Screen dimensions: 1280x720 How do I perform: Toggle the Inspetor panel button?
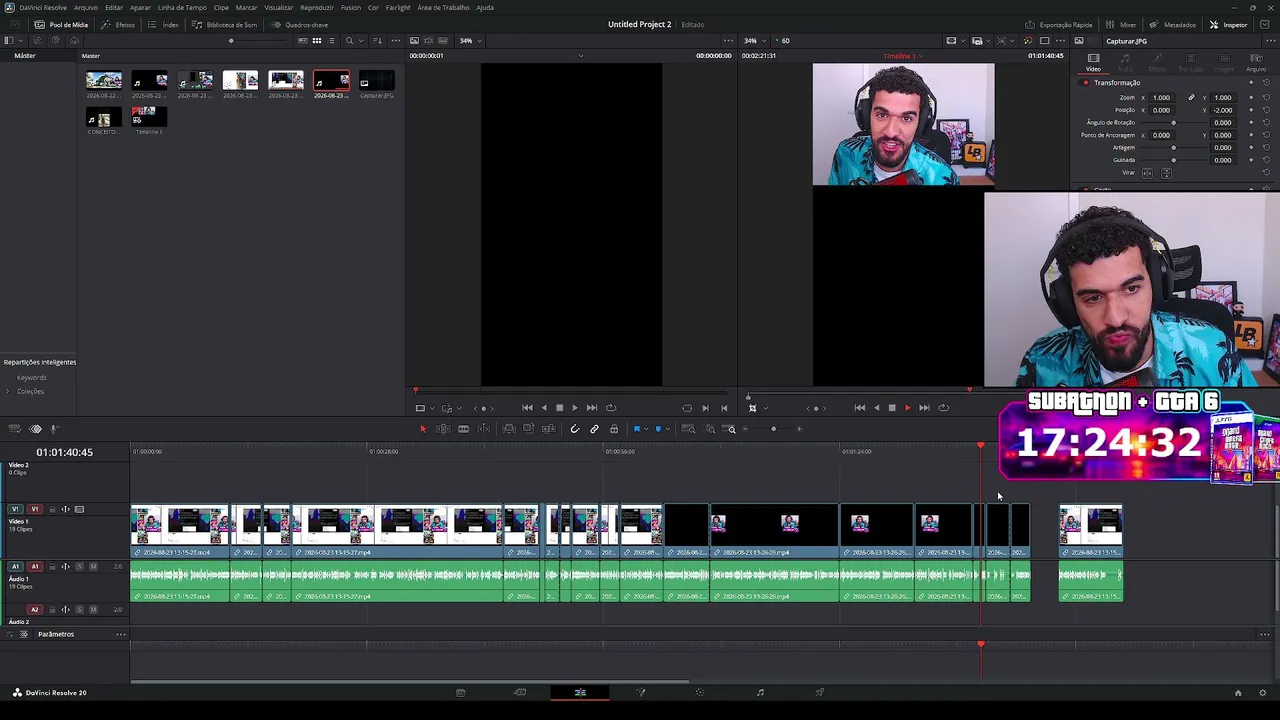coord(1228,25)
